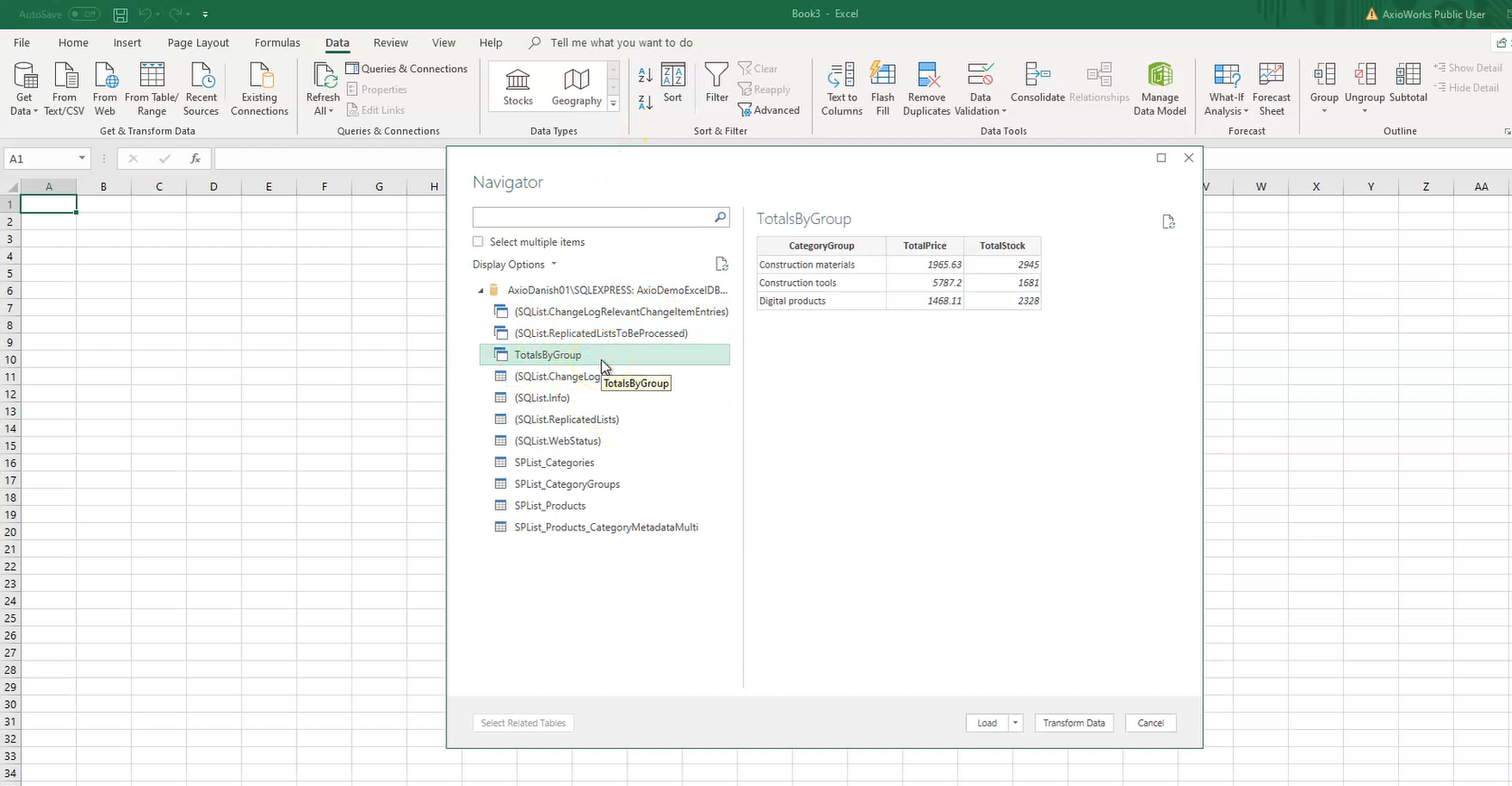Collapse the AxioDanish01 SQLEXPRESS database node
Screen dimensions: 1512x786
(481, 291)
